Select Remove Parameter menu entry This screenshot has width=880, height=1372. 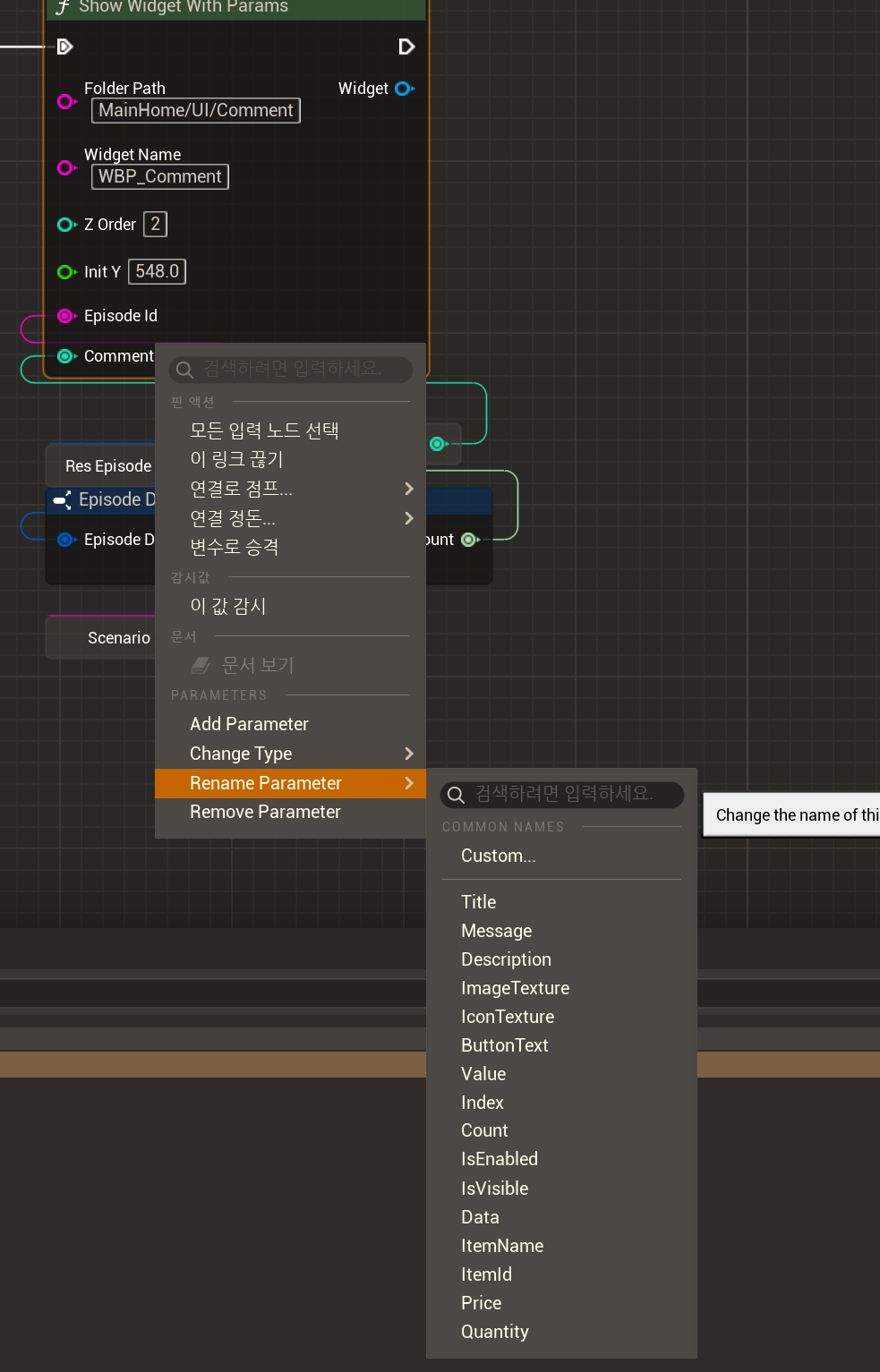[x=265, y=812]
